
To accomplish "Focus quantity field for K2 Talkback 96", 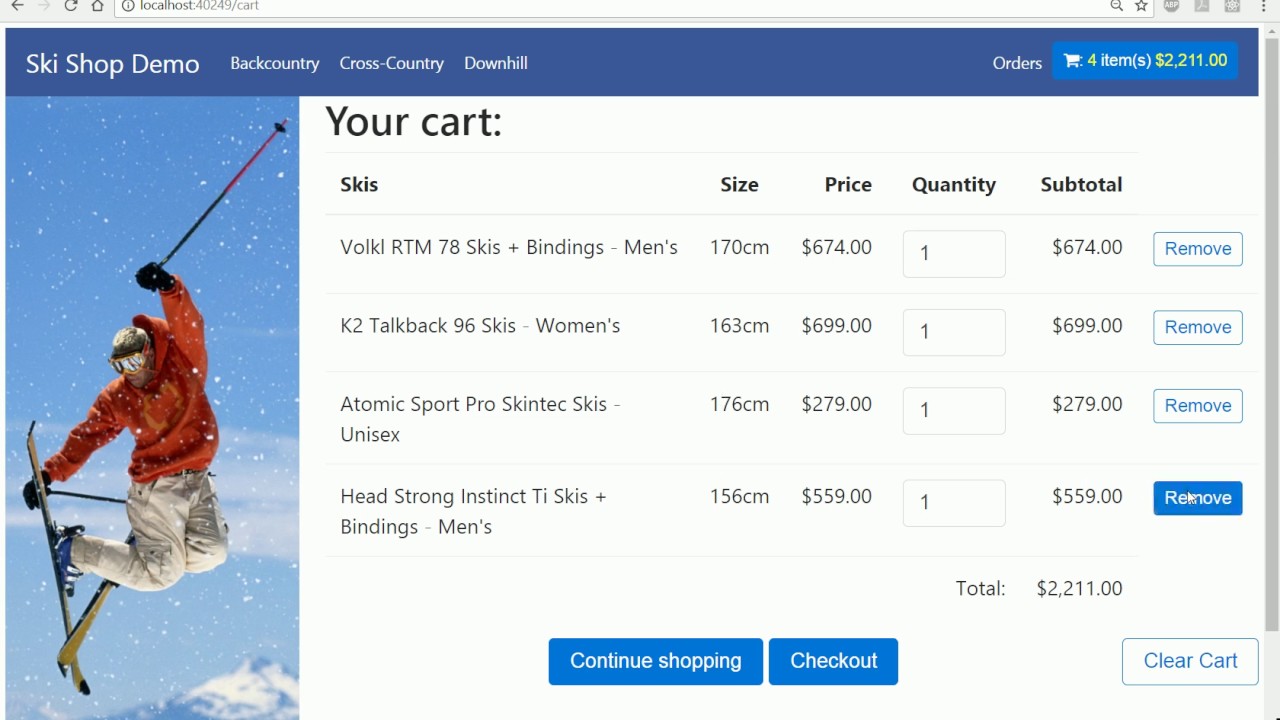I will pyautogui.click(x=954, y=332).
